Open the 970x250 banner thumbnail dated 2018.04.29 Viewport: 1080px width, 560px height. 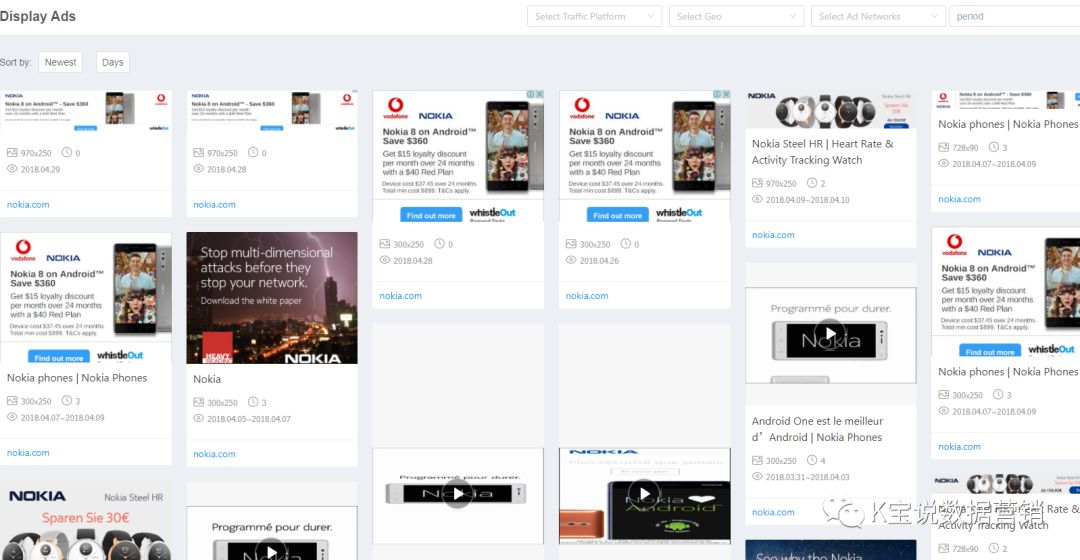(85, 110)
